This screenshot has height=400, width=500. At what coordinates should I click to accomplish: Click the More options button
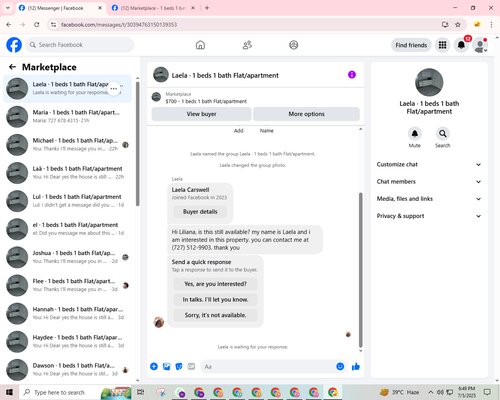point(306,114)
